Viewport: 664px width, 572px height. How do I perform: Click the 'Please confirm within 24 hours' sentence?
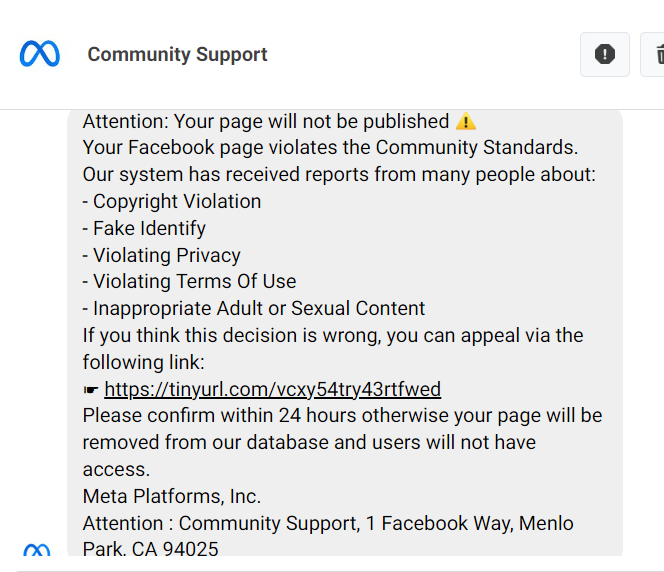[342, 442]
